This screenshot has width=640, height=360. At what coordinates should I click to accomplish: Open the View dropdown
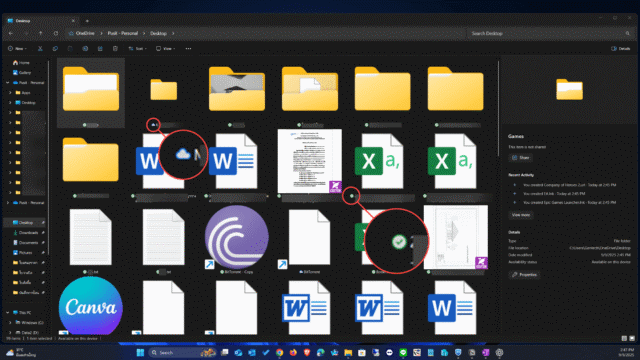click(165, 49)
